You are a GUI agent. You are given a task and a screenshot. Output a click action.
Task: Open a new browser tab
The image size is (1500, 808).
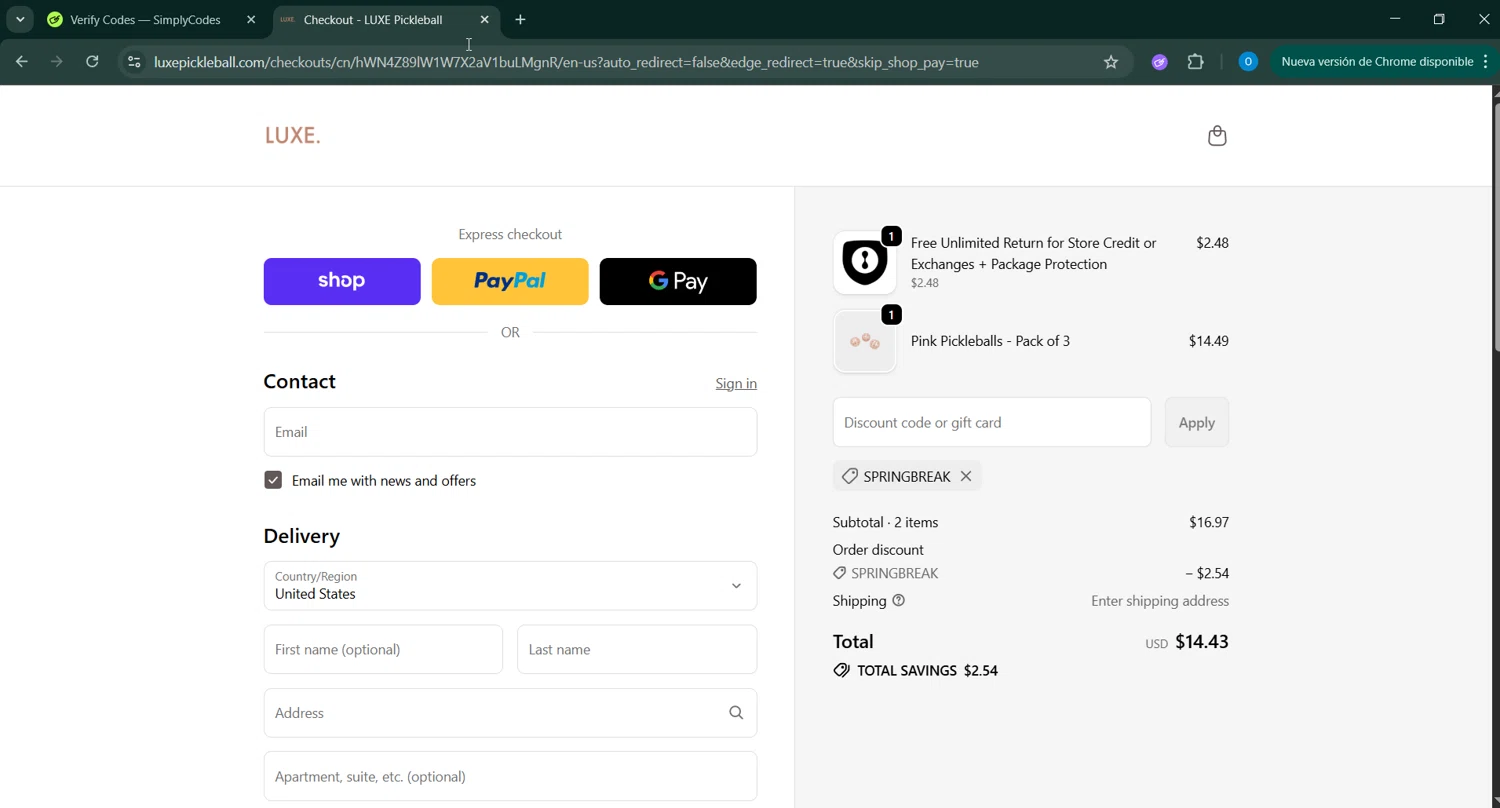(520, 20)
